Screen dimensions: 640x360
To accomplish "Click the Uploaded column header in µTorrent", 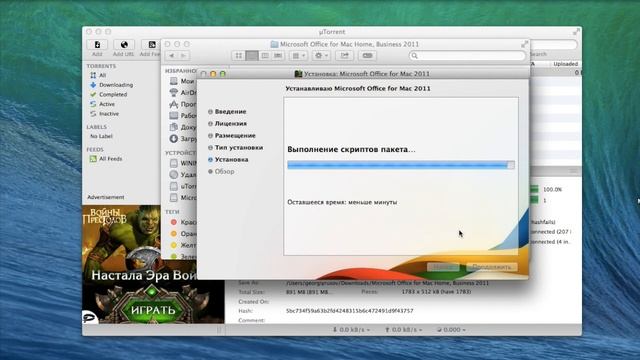I will (565, 64).
